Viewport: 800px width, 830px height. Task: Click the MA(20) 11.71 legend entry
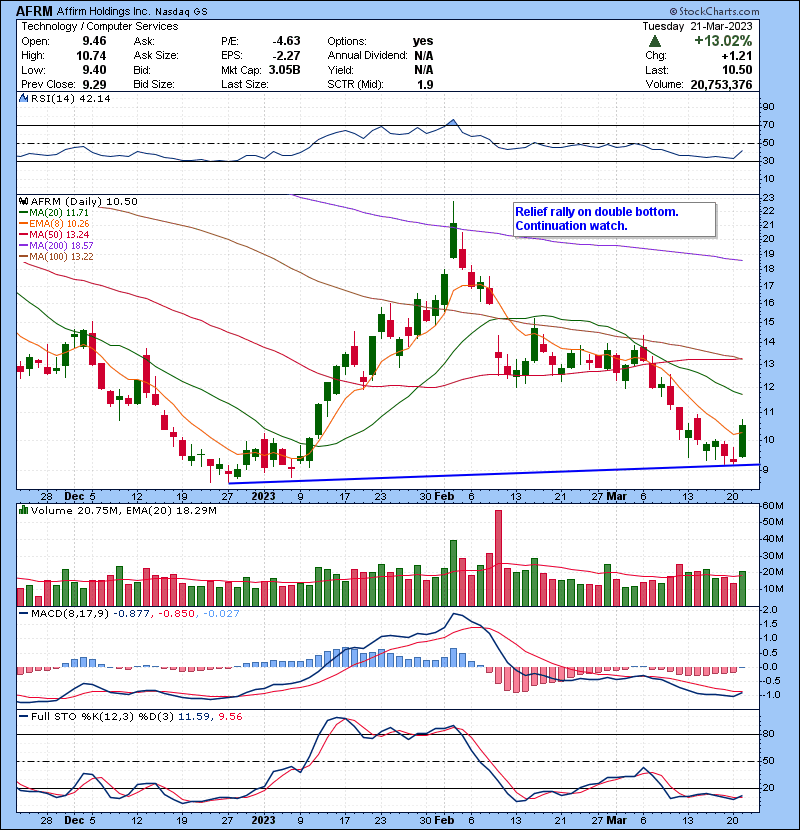(x=54, y=212)
